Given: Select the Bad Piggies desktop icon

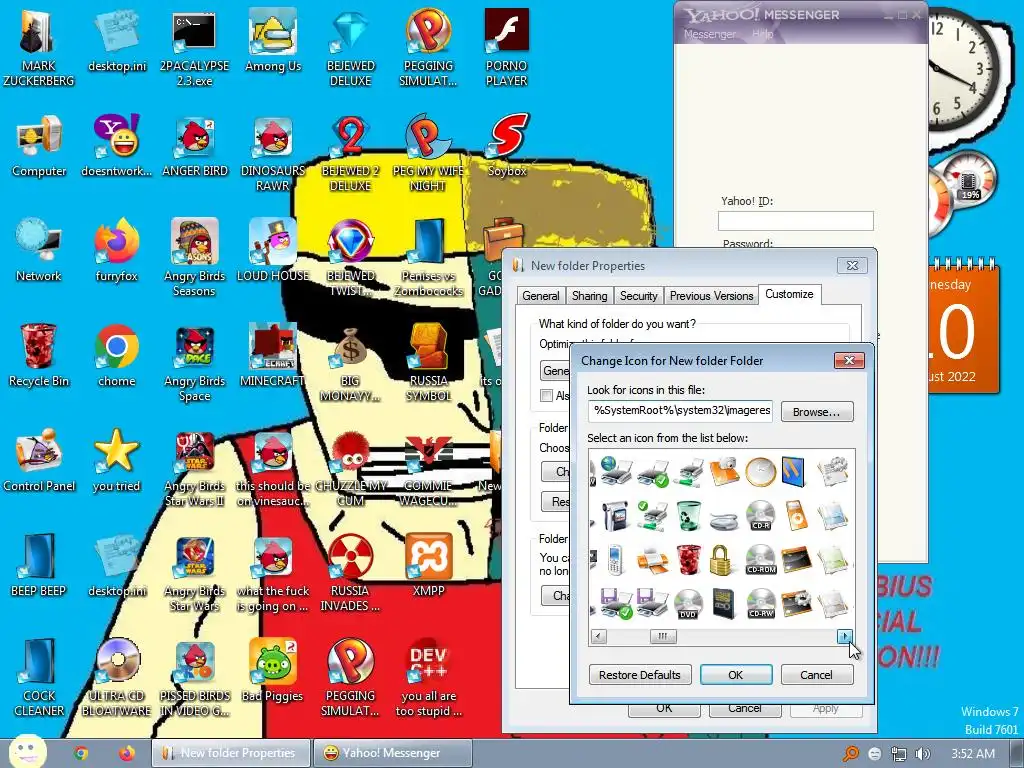Looking at the screenshot, I should click(272, 671).
